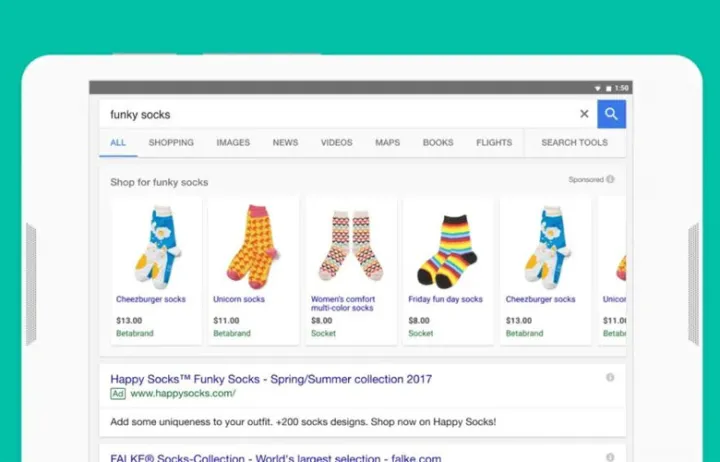Screen dimensions: 720x462
Task: Click Socket seller under Friday fun day socks
Action: 421,333
